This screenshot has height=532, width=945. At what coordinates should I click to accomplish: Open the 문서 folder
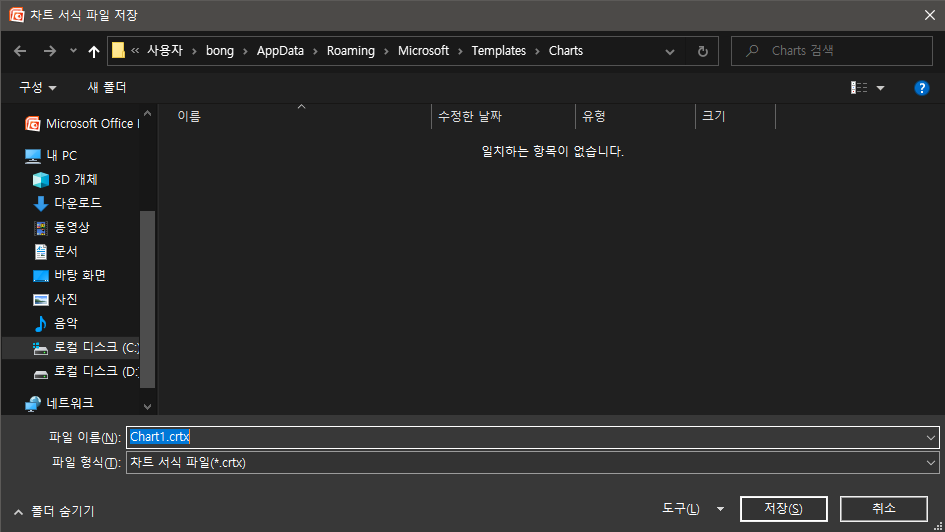tap(55, 251)
